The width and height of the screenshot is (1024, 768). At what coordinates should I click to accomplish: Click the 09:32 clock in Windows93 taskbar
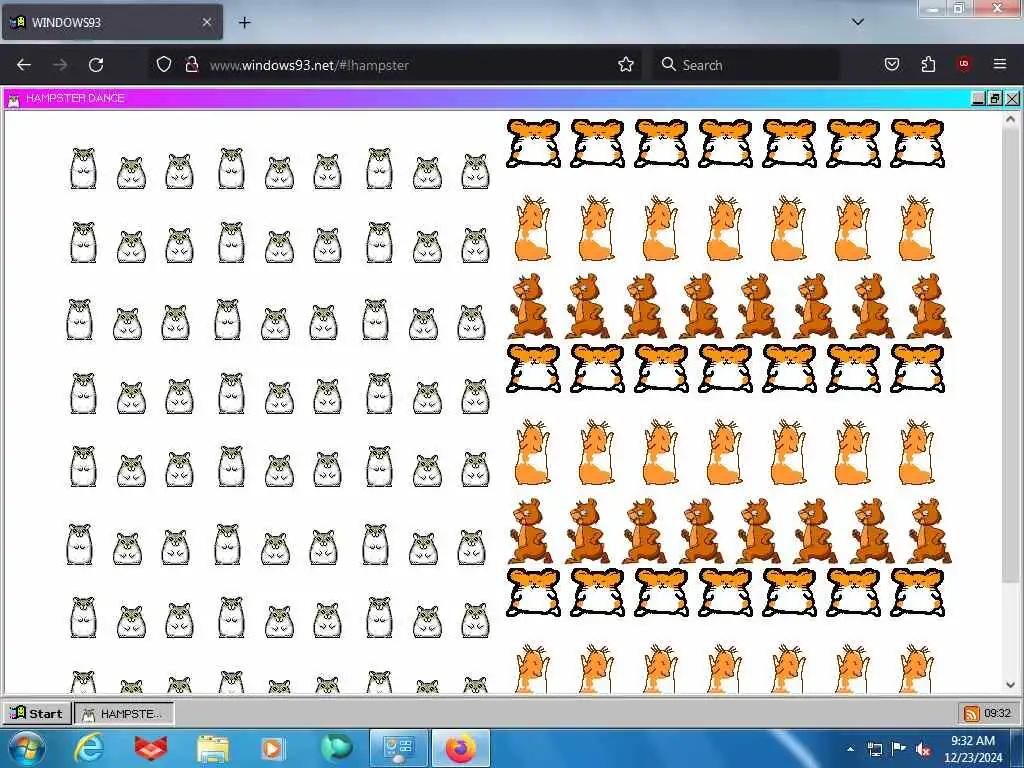tap(997, 713)
